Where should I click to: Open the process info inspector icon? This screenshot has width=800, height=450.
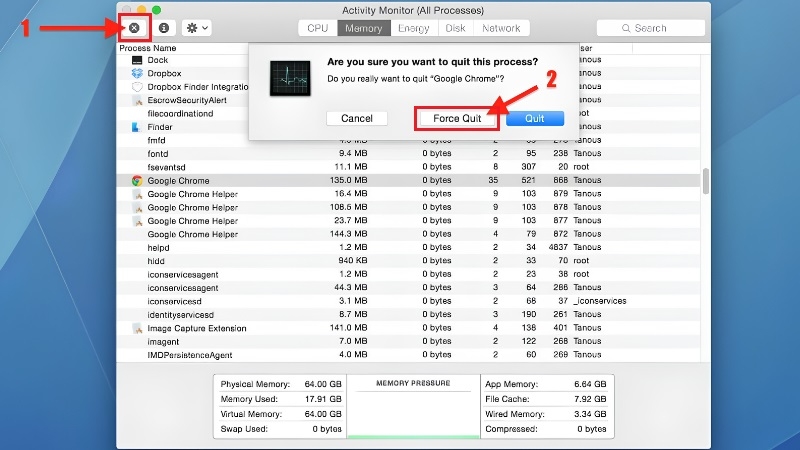(x=164, y=28)
